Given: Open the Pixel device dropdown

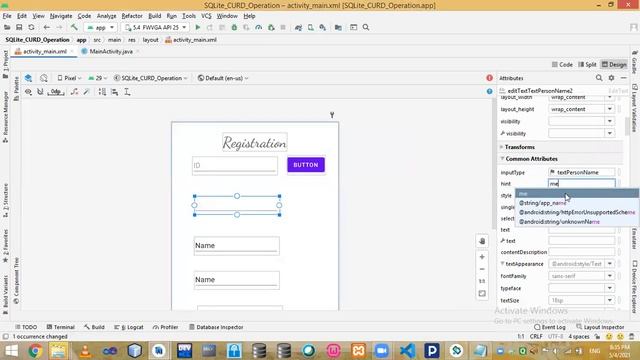Looking at the screenshot, I should (x=69, y=78).
